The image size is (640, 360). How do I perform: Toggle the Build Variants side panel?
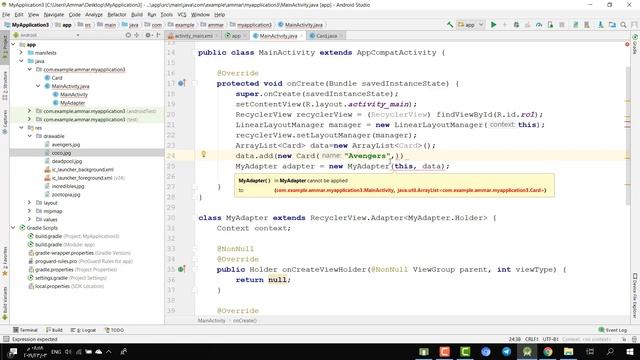[x=4, y=303]
